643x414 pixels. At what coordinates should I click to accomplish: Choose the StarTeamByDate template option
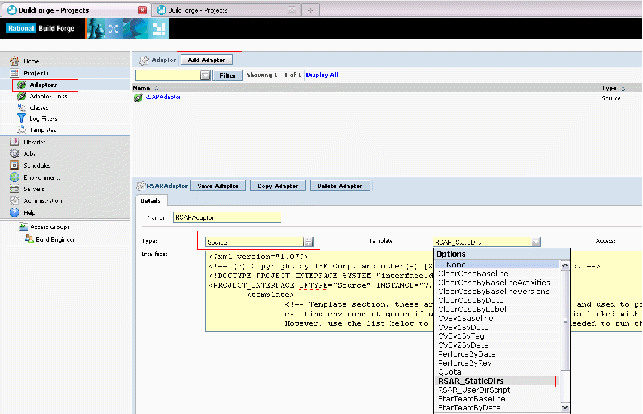497,408
